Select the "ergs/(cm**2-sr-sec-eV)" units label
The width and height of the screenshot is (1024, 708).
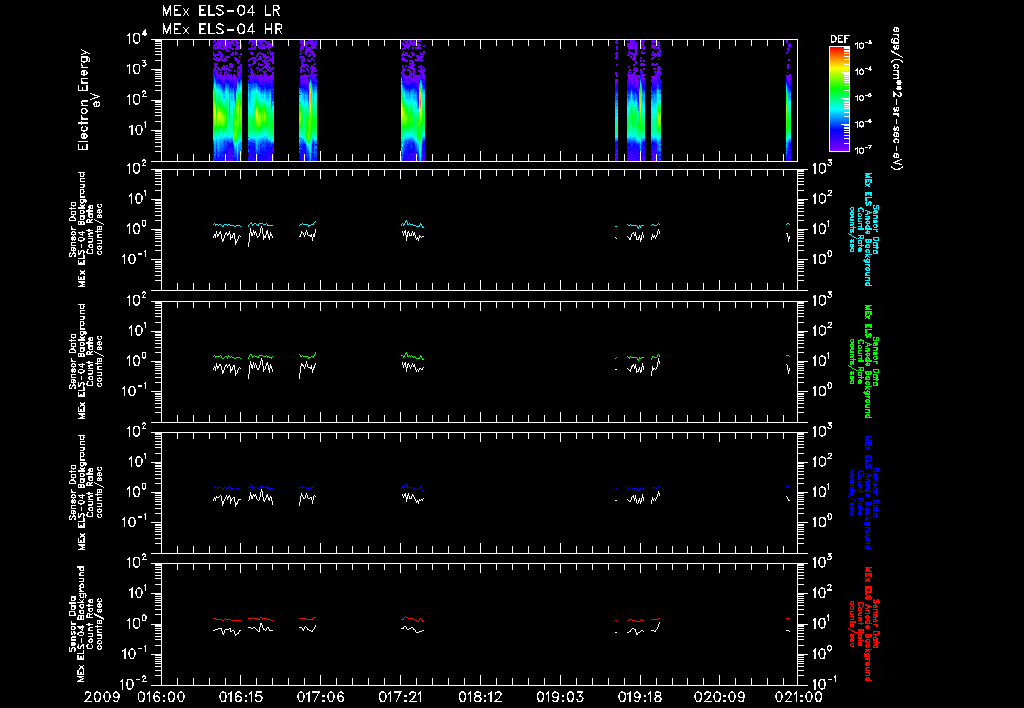(x=896, y=99)
